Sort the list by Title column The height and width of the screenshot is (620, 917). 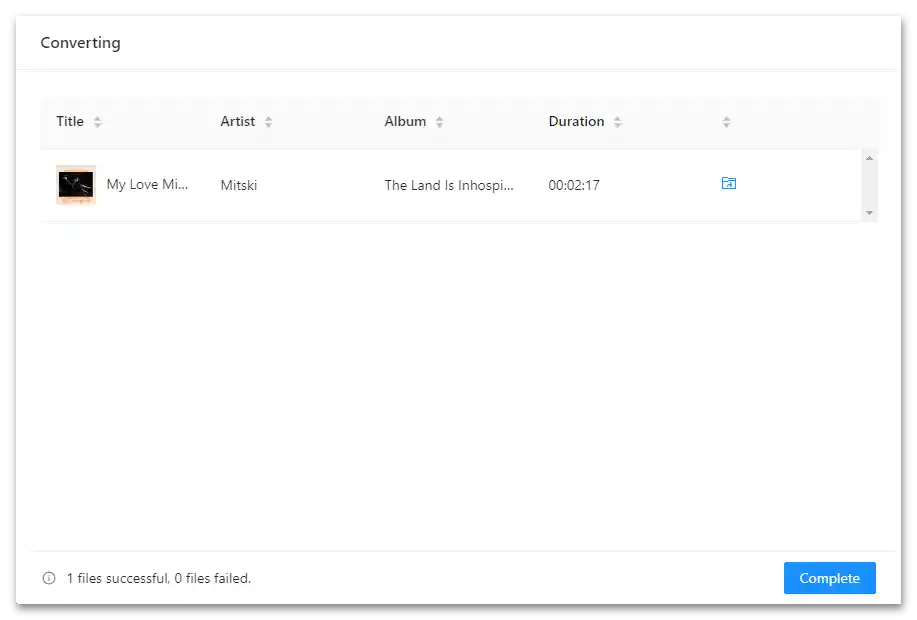(98, 122)
